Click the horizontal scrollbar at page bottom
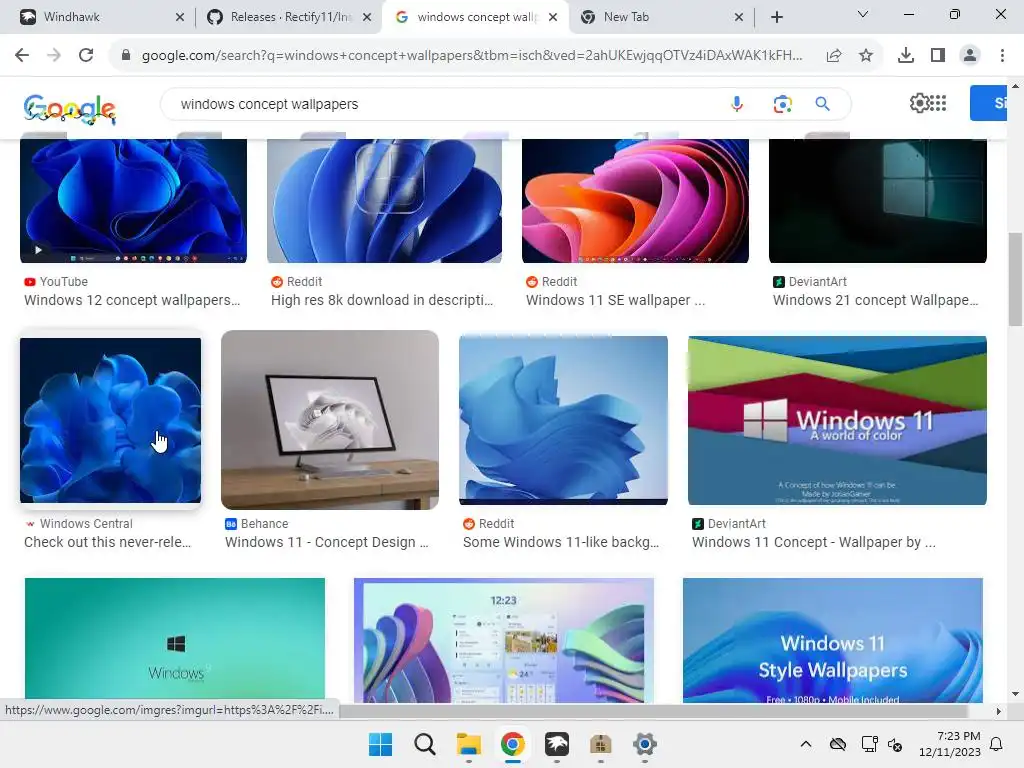 coord(653,711)
